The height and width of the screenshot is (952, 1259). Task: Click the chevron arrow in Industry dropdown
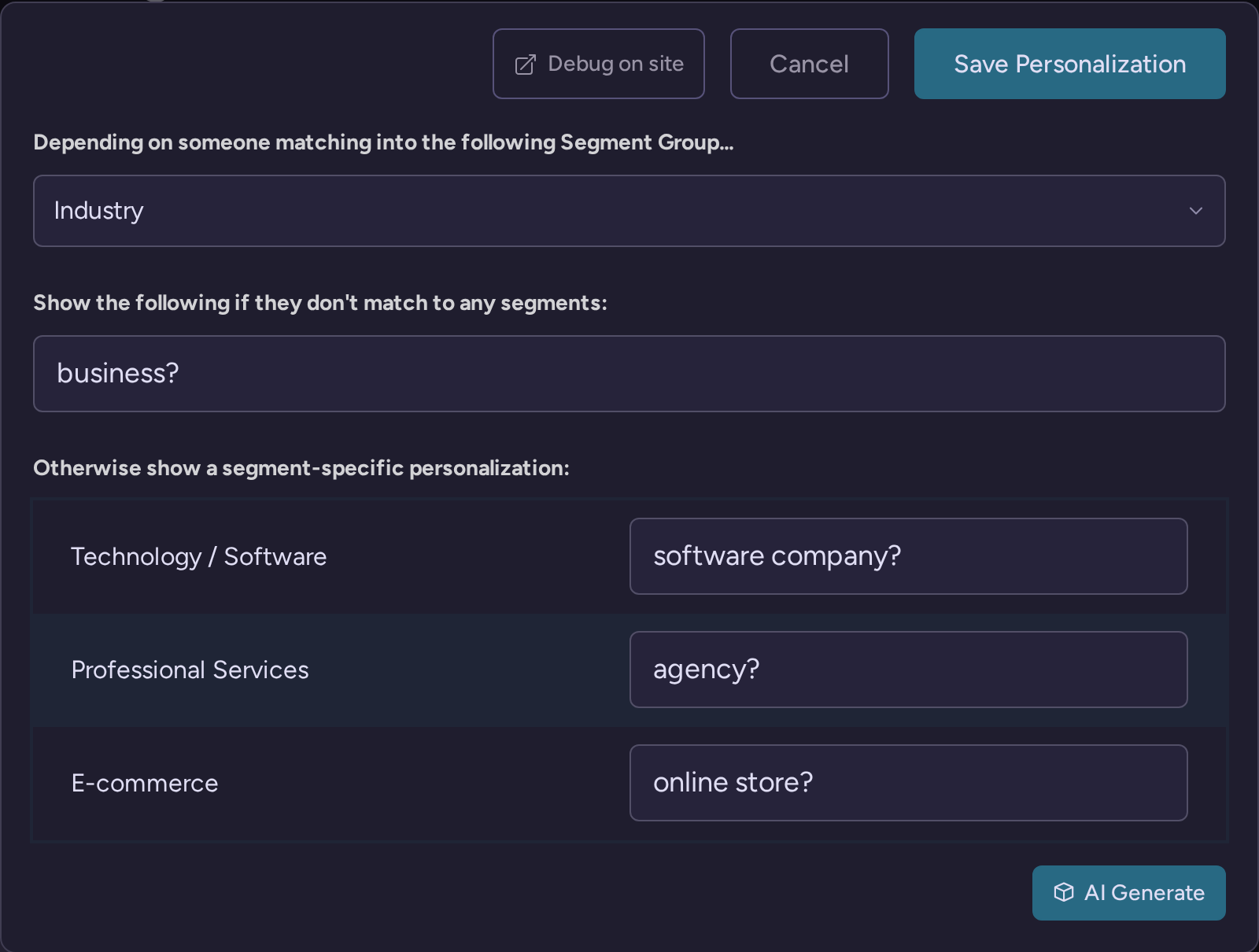click(1196, 211)
